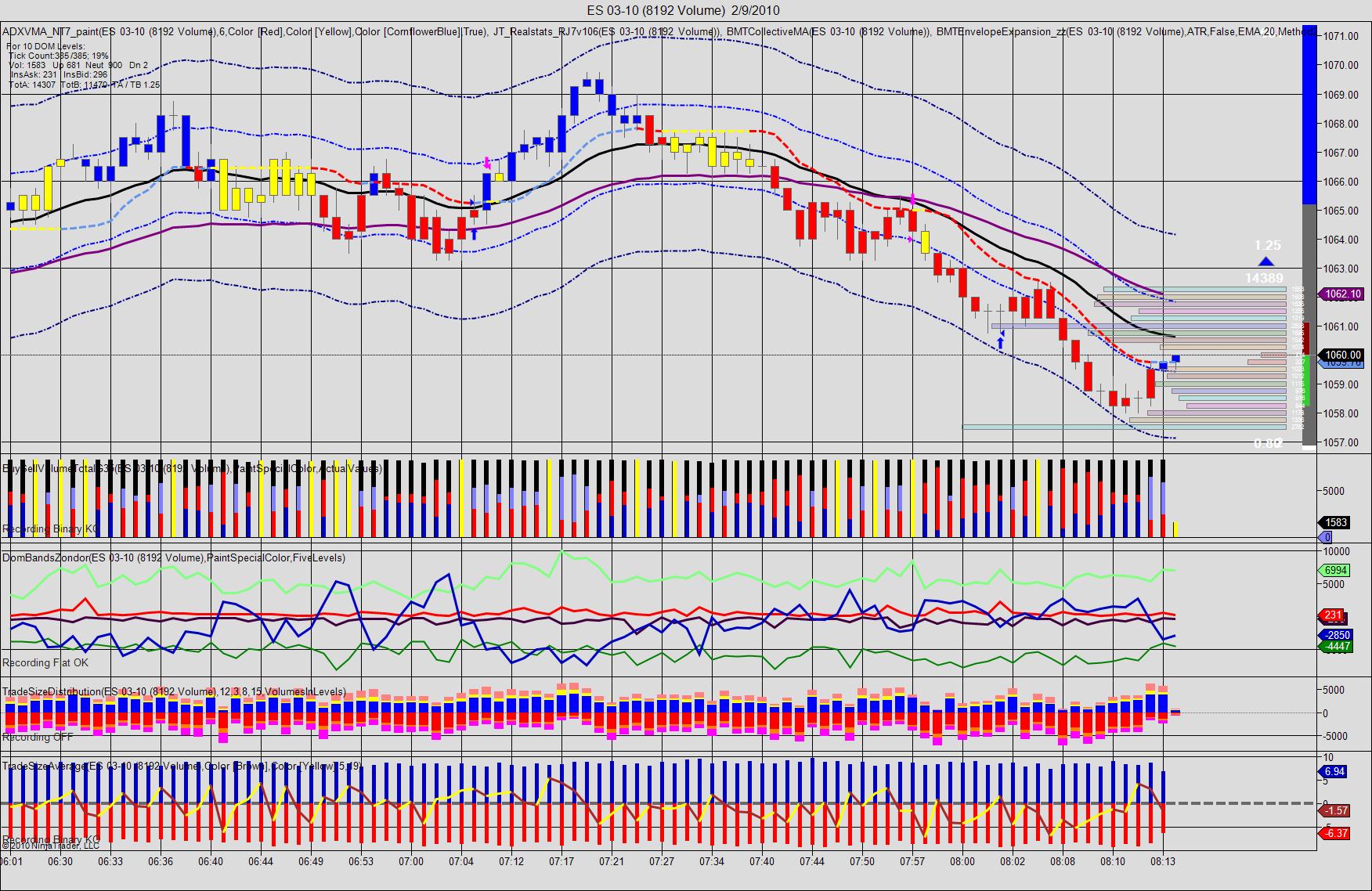
Task: Click the 06:01 time axis label
Action: tap(11, 861)
